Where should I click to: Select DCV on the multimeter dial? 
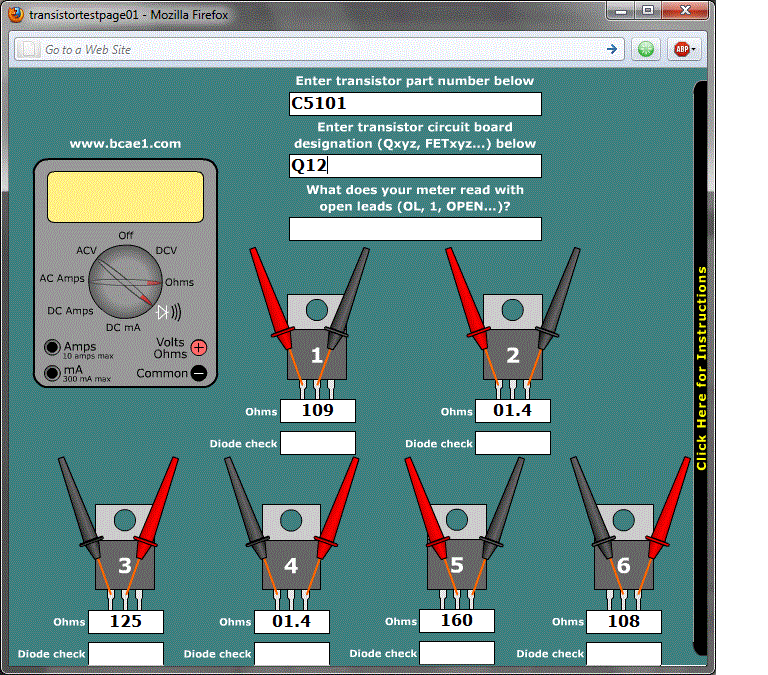[166, 250]
